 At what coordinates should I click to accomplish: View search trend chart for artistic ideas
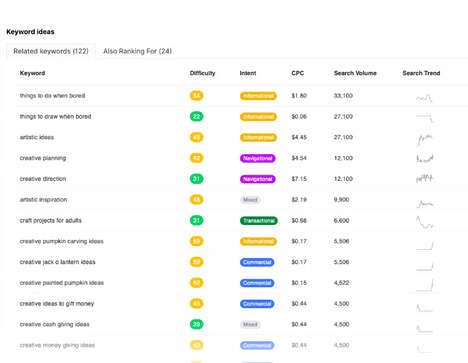(x=425, y=139)
